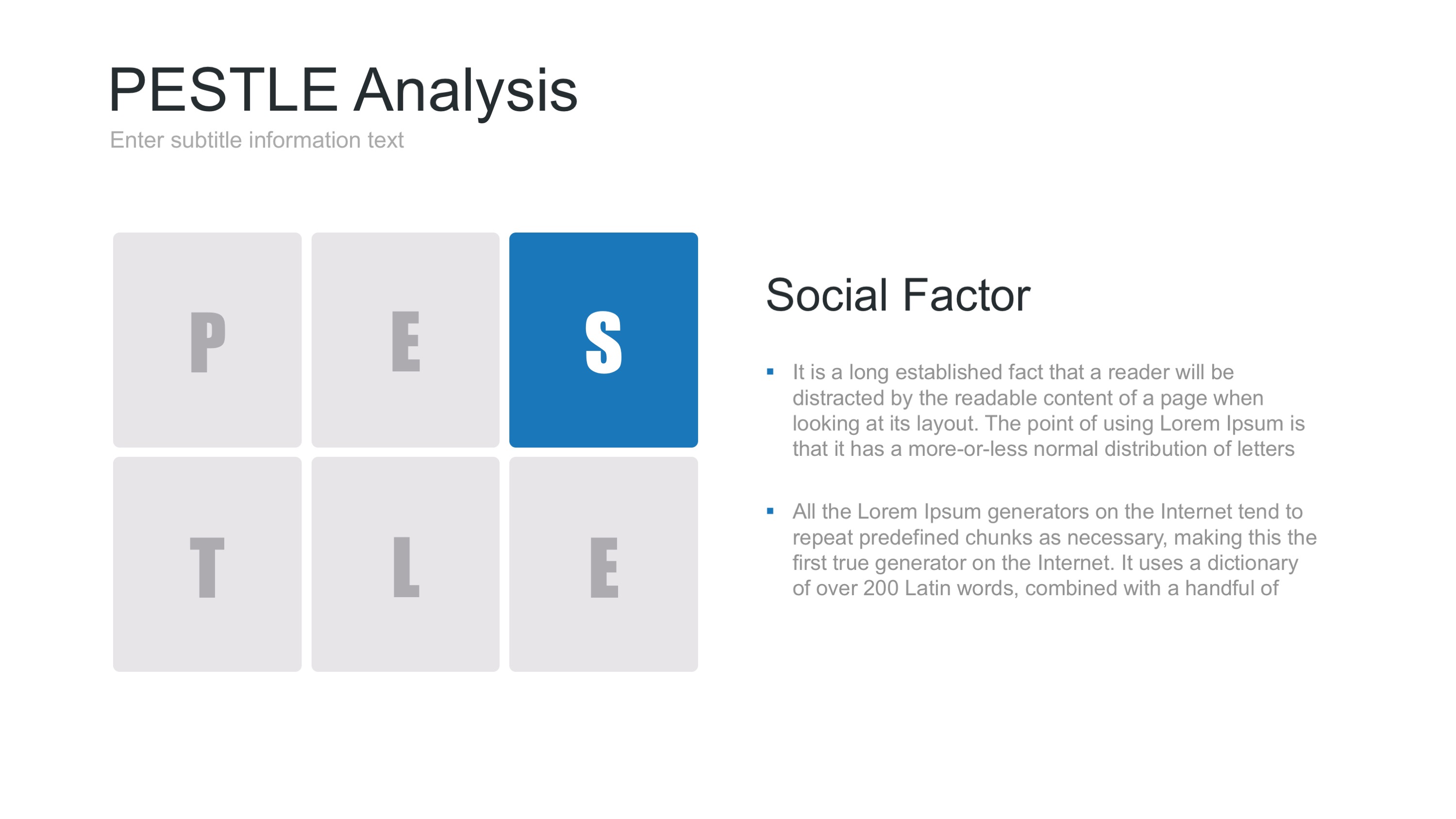
Task: Click the word PESTLE in the title
Action: 223,90
